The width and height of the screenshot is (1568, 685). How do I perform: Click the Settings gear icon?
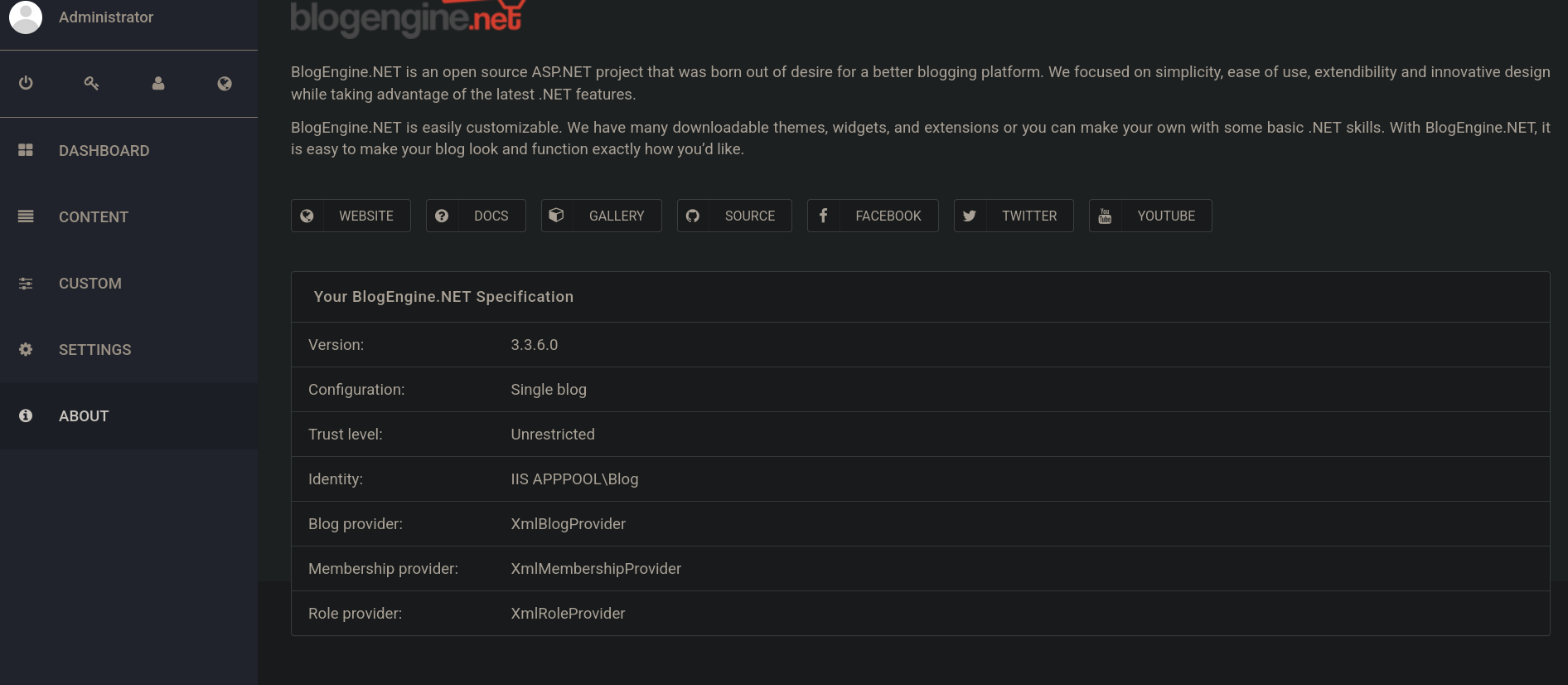[x=26, y=349]
